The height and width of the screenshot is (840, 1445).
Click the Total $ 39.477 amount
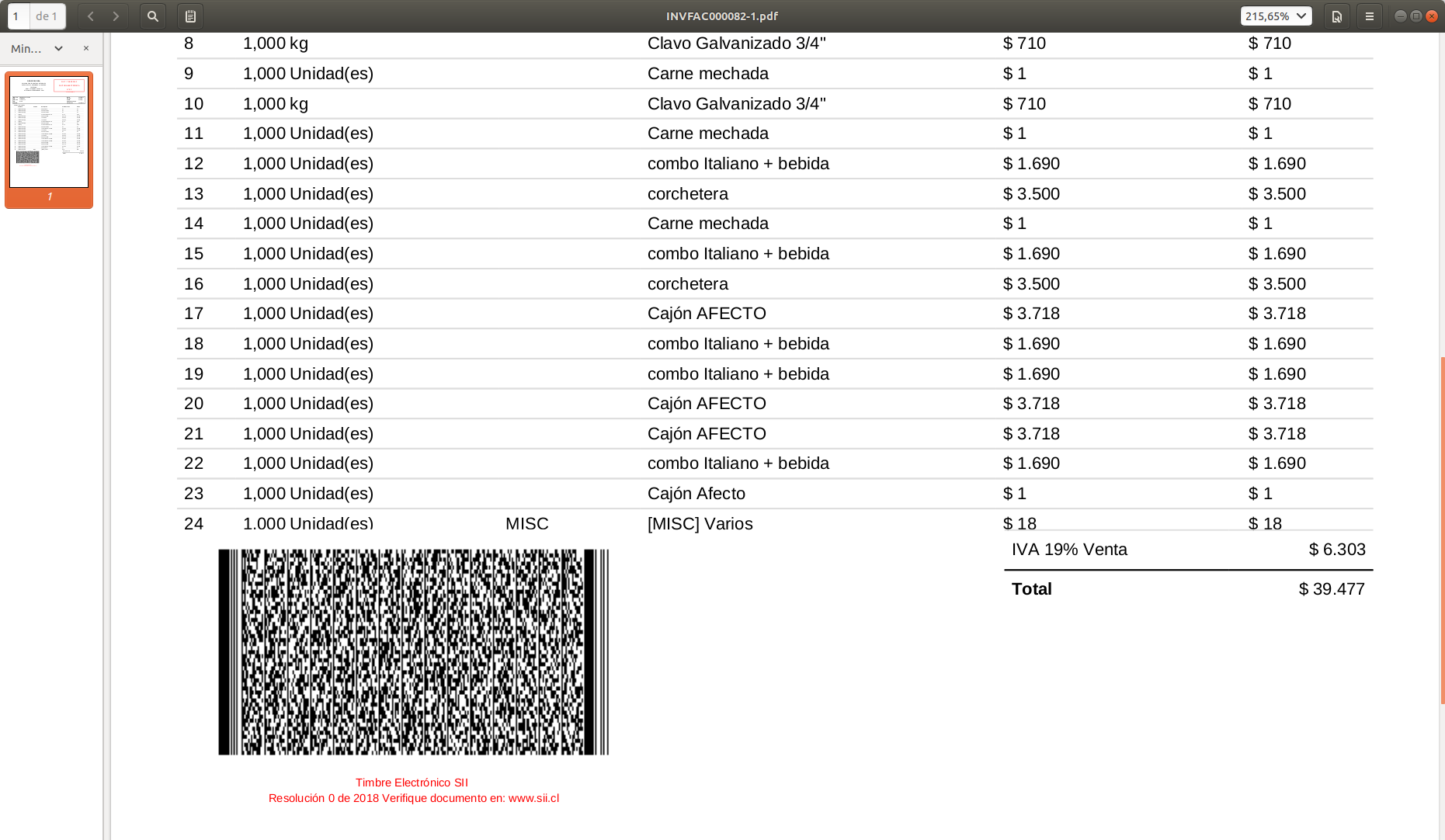1332,588
